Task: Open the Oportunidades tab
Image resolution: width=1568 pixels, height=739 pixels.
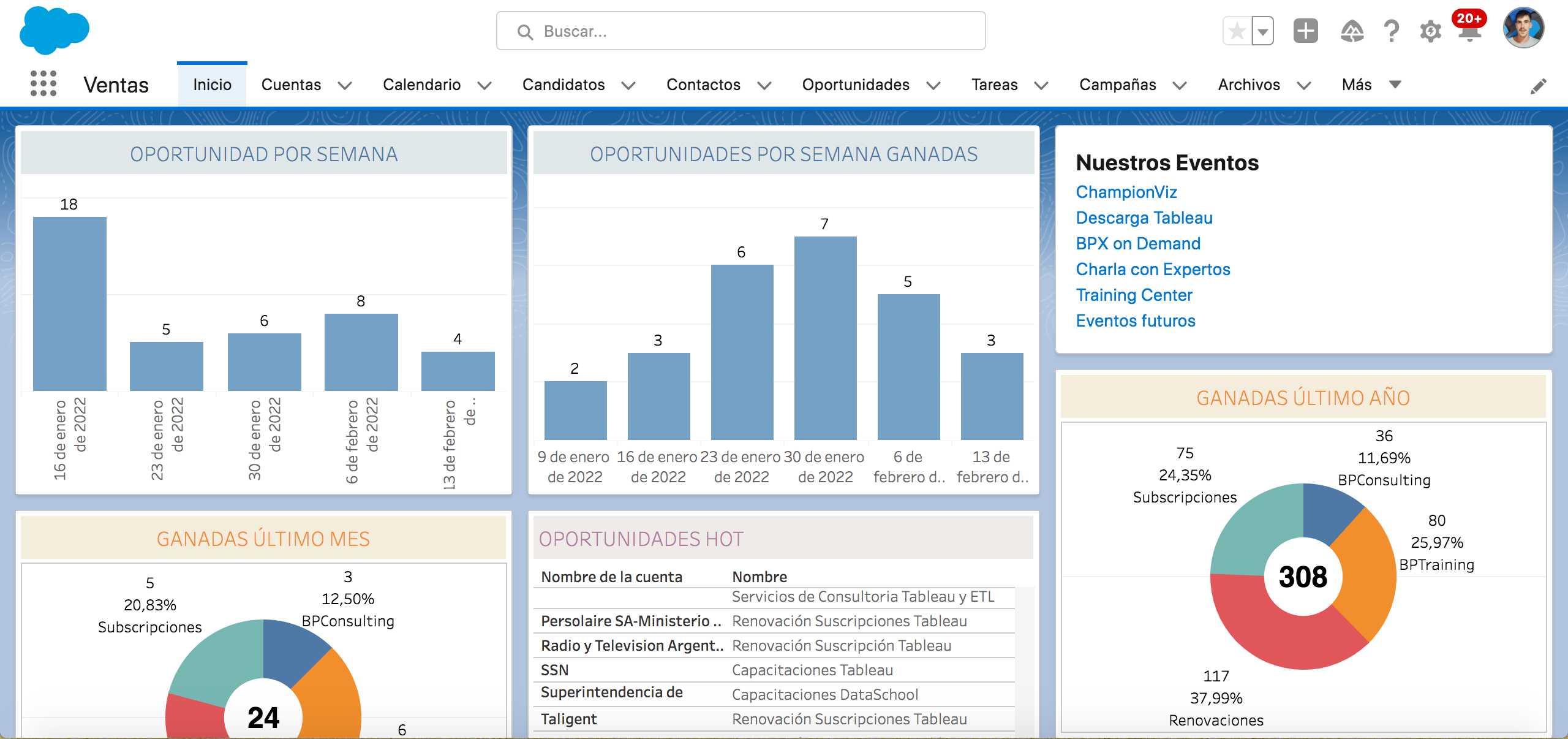Action: (x=856, y=85)
